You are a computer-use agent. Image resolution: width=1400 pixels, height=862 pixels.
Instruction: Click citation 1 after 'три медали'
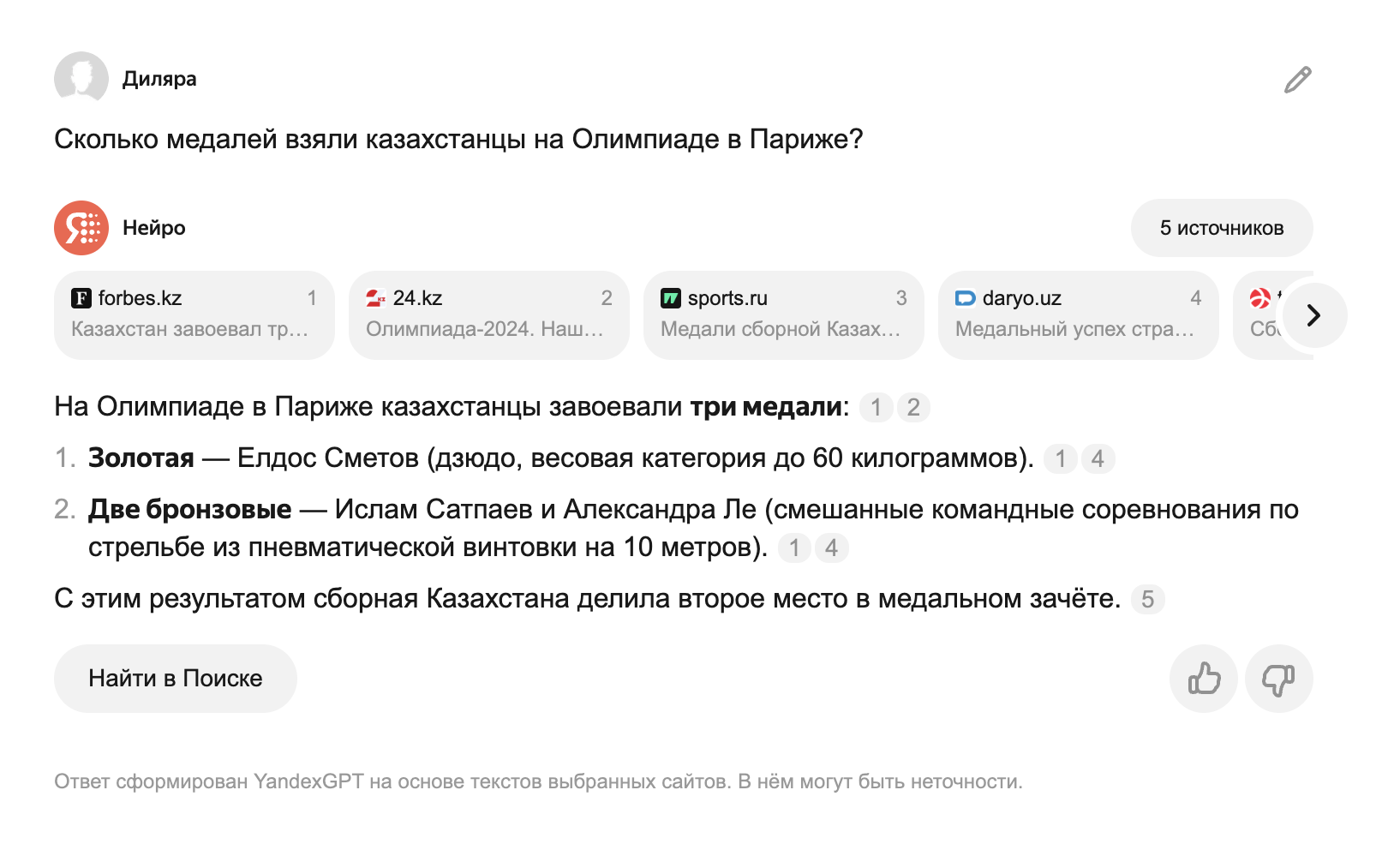(x=876, y=407)
